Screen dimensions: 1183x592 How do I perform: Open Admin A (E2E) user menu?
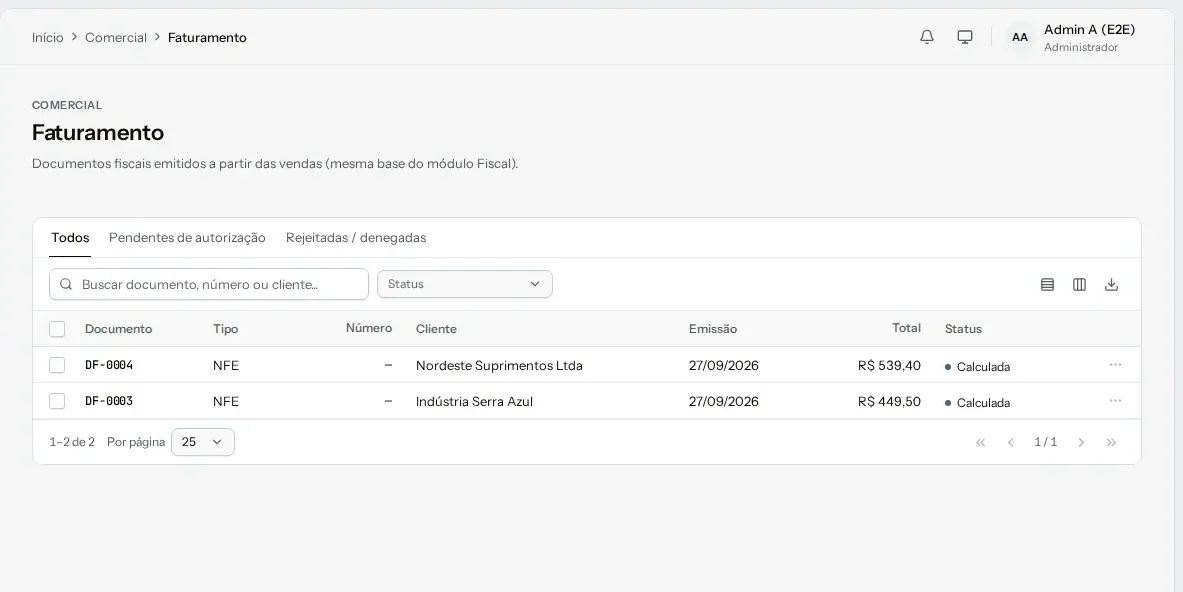click(x=1070, y=37)
